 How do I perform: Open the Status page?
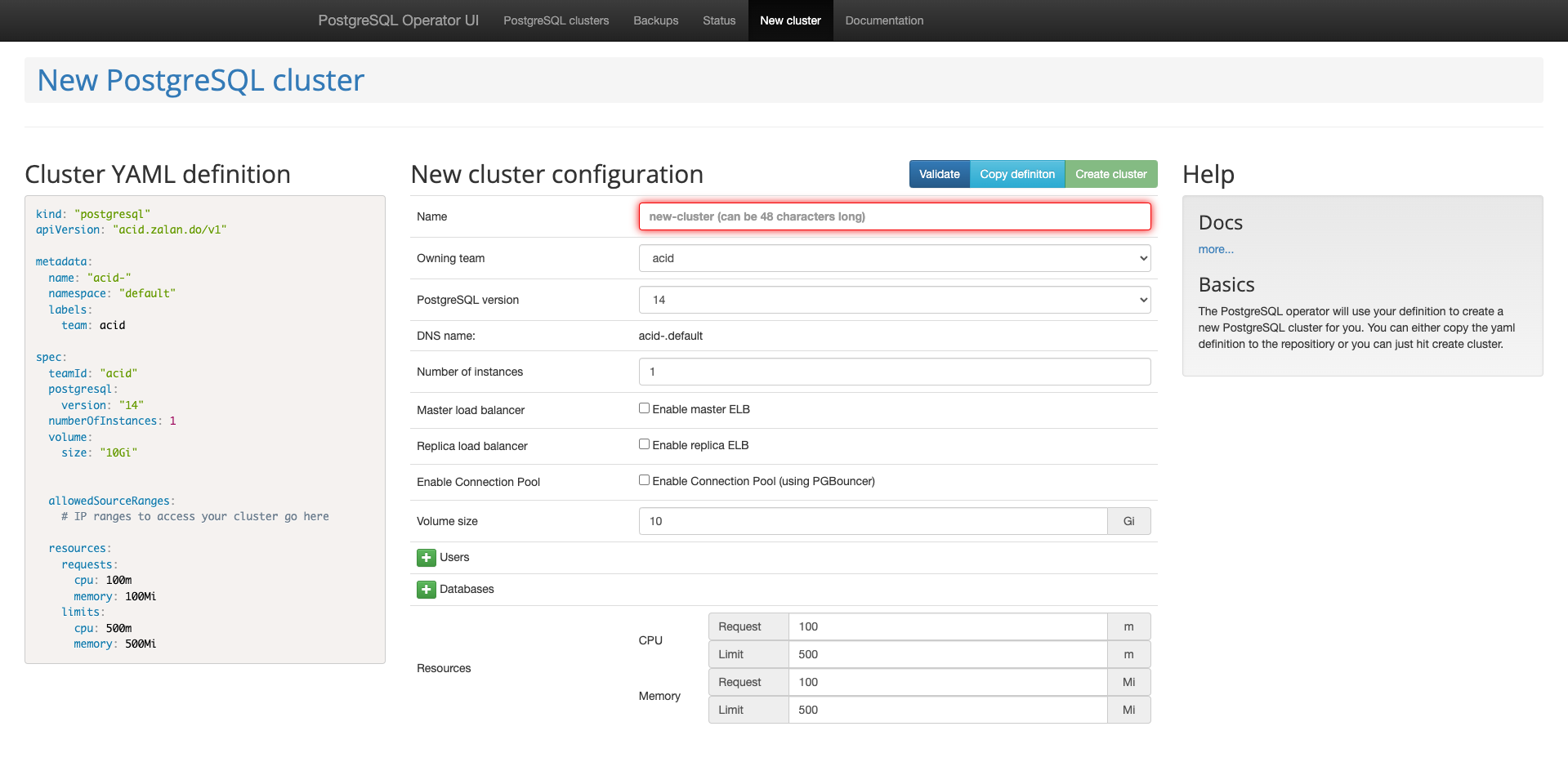point(718,20)
